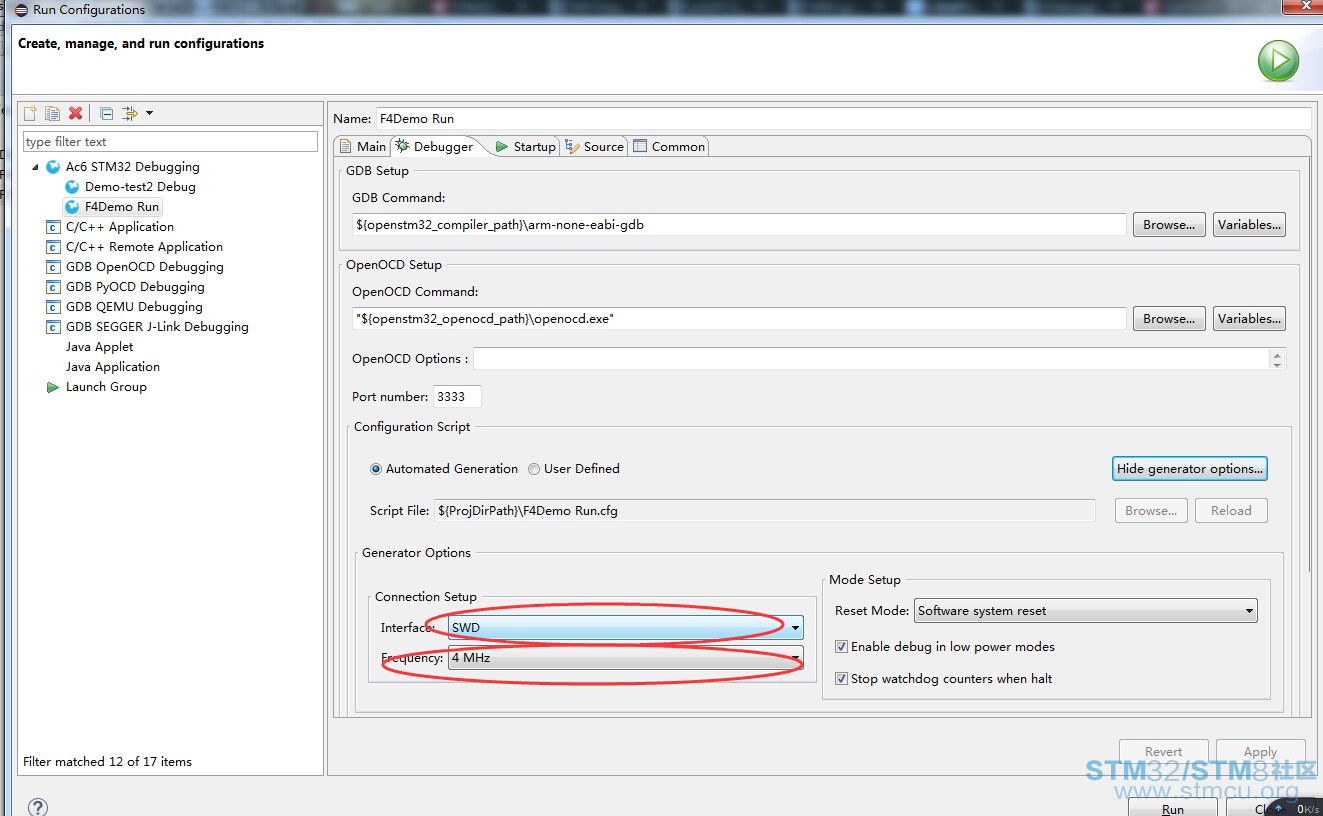Image resolution: width=1323 pixels, height=816 pixels.
Task: Click the Script File Browse button
Action: pos(1151,511)
